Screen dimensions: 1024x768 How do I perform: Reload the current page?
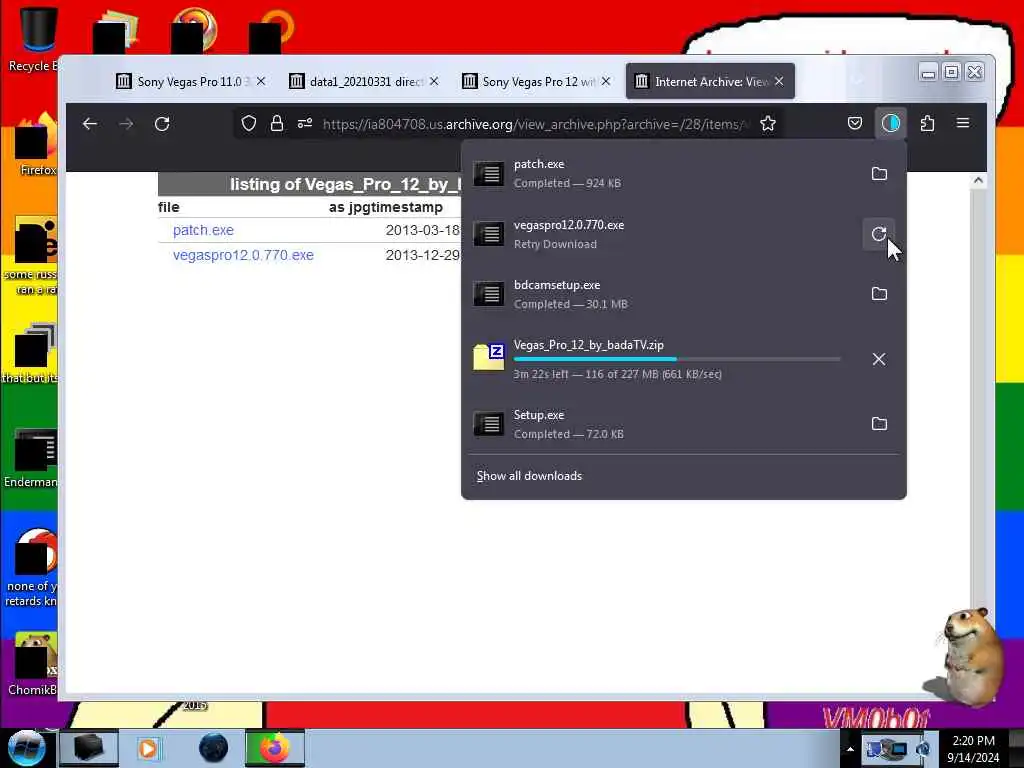tap(162, 123)
